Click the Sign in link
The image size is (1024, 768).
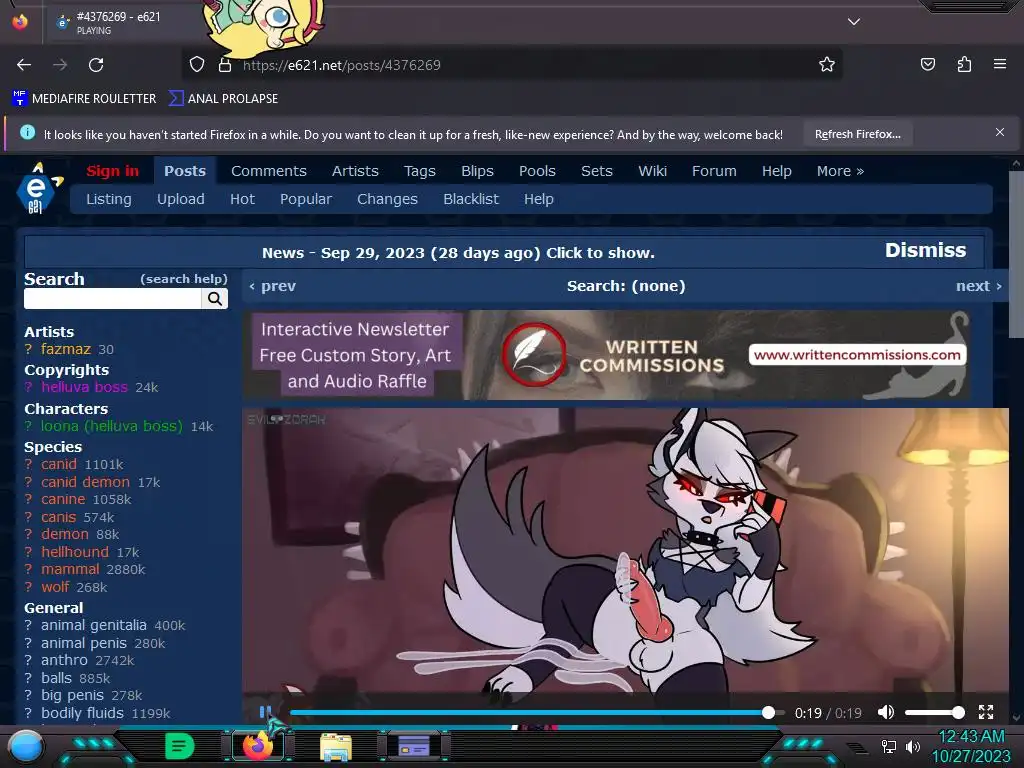coord(112,171)
